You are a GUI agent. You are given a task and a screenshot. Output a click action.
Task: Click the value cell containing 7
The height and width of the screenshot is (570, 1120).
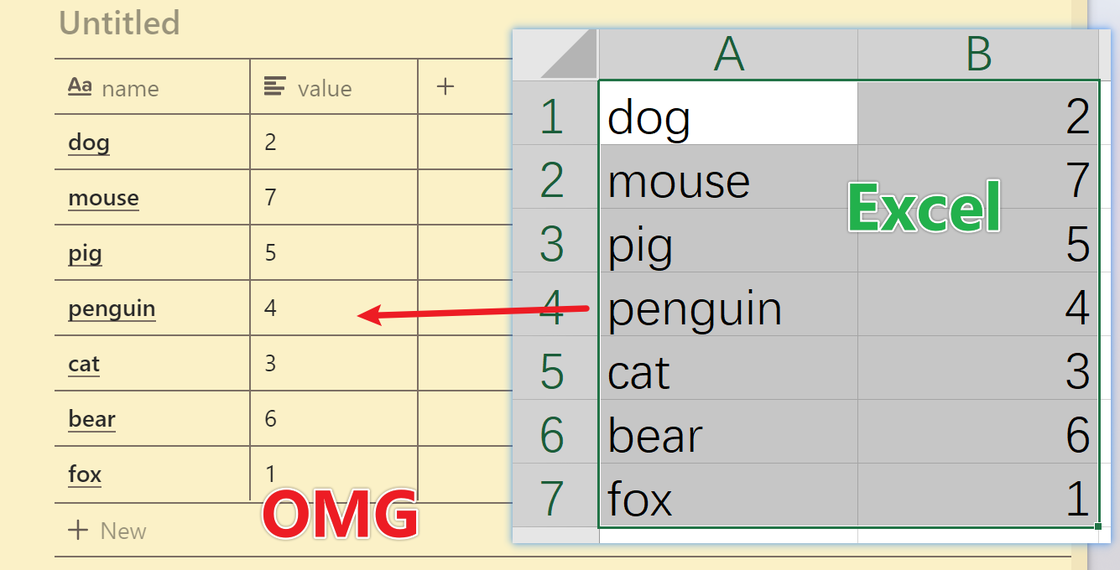pos(332,198)
